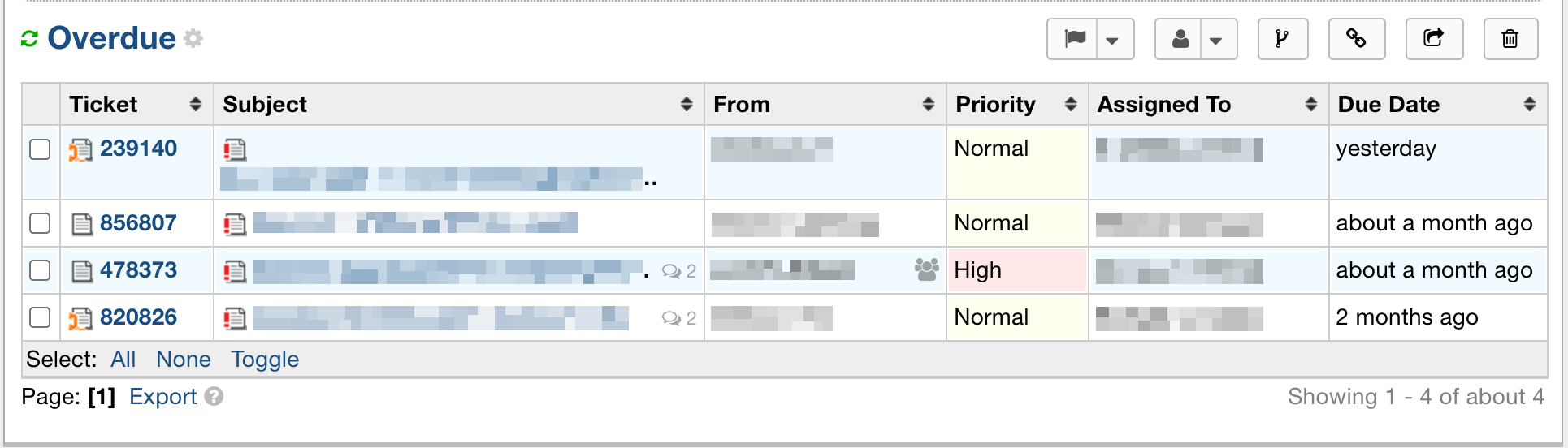
Task: Click the help icon beside Export
Action: click(x=214, y=397)
